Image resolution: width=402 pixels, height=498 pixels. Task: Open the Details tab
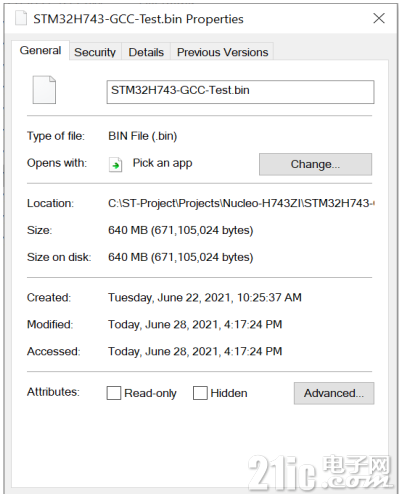(146, 52)
